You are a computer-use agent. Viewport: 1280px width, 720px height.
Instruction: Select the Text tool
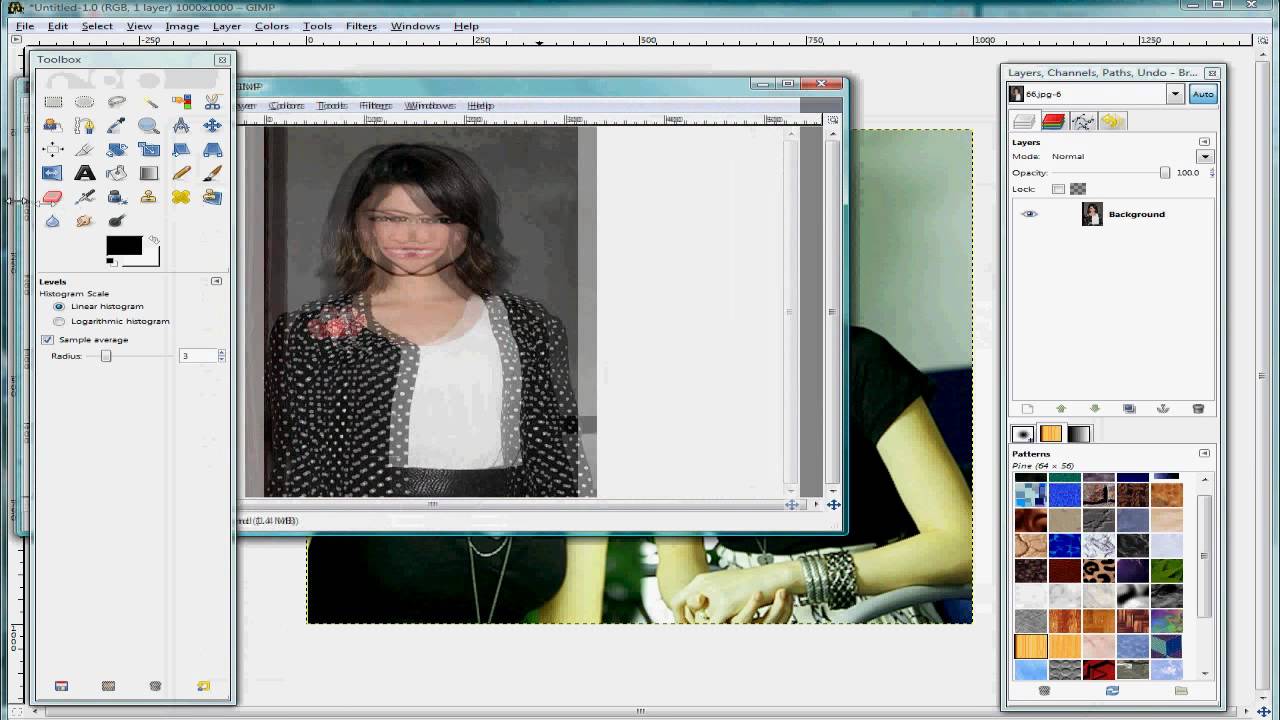(85, 174)
